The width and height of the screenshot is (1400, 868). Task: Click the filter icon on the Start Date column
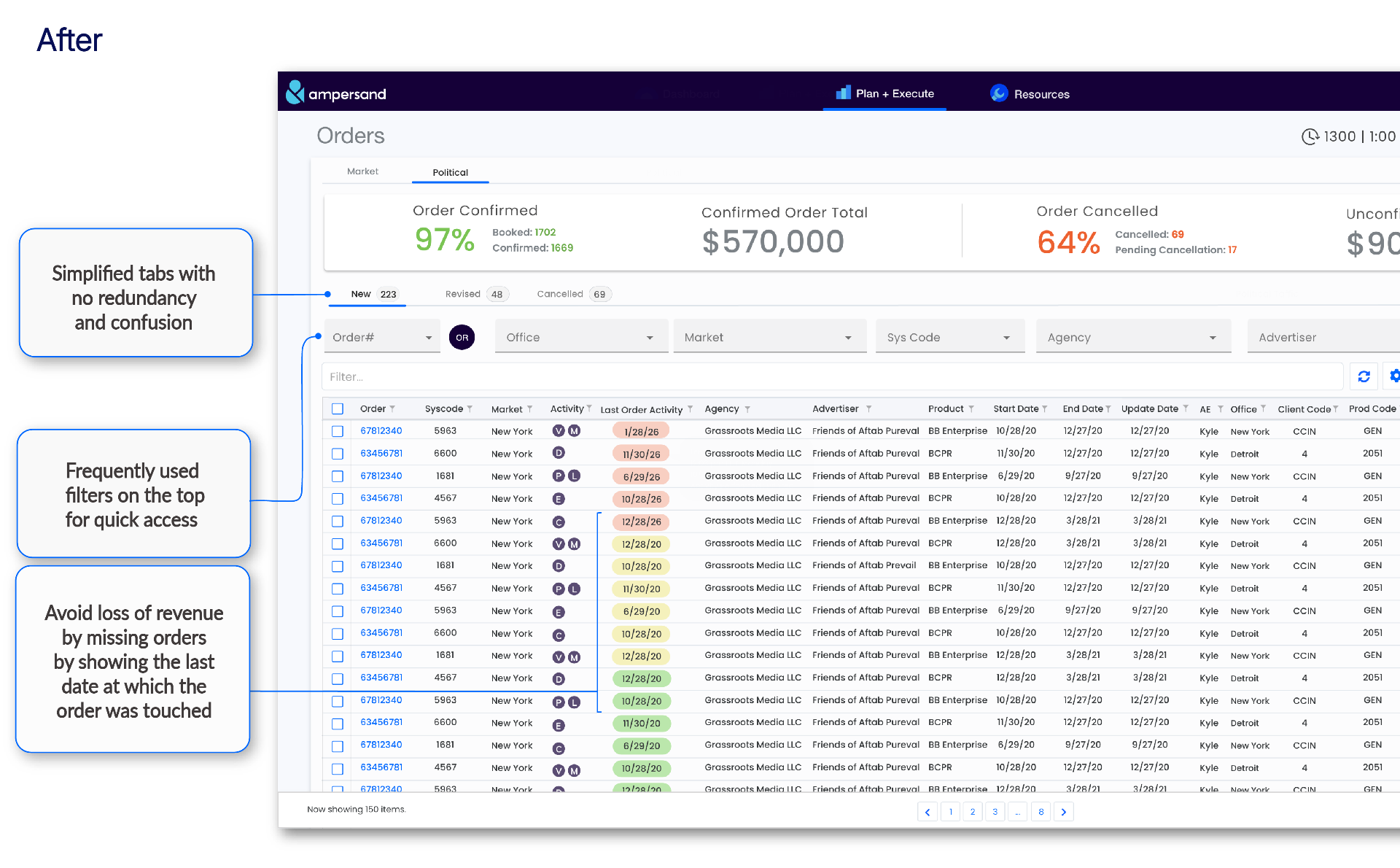point(1045,409)
